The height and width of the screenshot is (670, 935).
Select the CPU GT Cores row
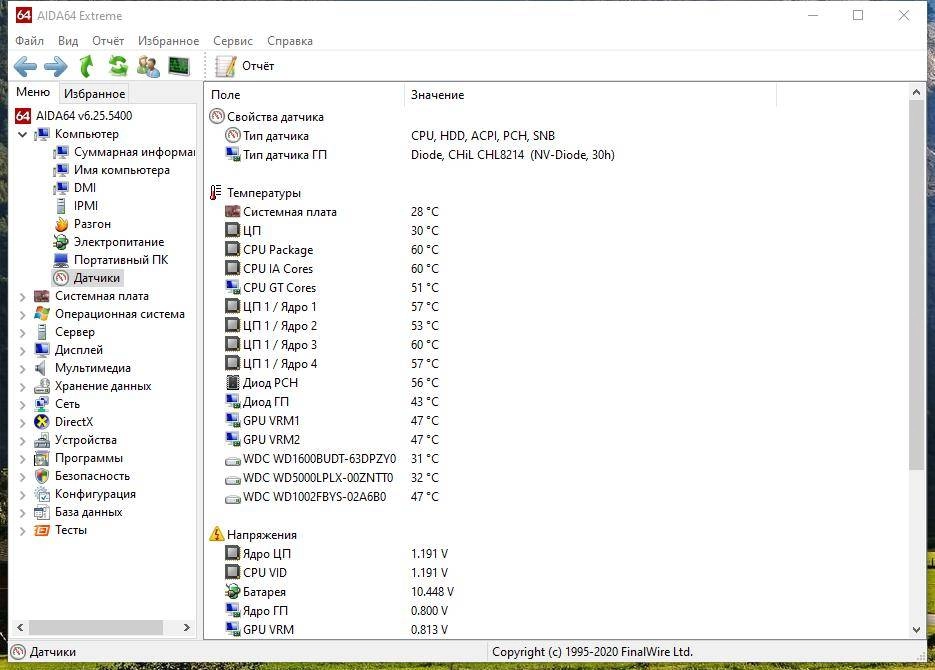tap(332, 288)
